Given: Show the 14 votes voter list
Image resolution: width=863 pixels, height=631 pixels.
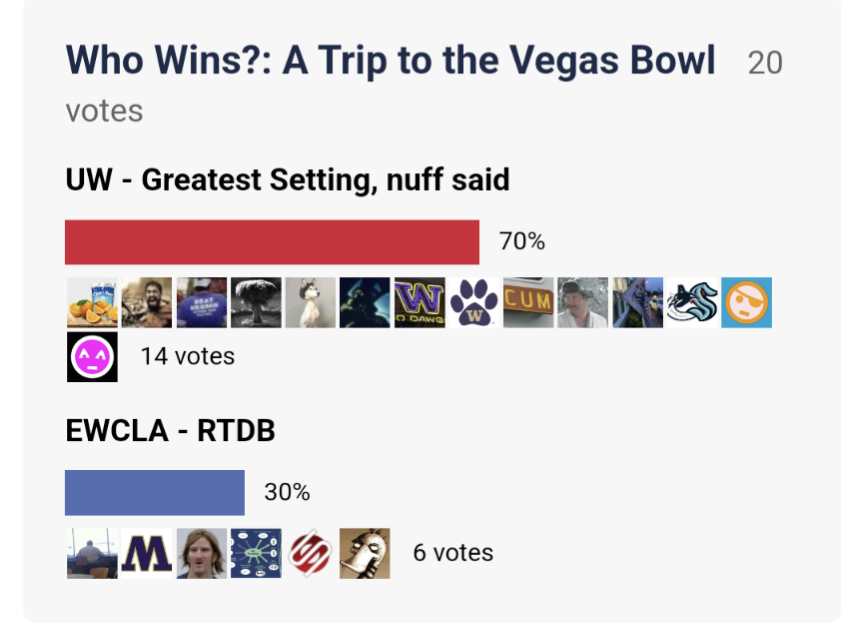Looking at the screenshot, I should pyautogui.click(x=187, y=356).
